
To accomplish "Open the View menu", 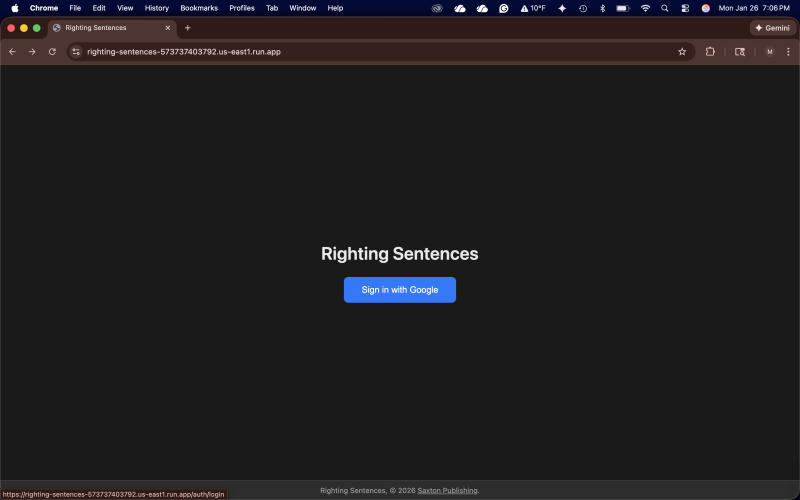I will tap(125, 8).
